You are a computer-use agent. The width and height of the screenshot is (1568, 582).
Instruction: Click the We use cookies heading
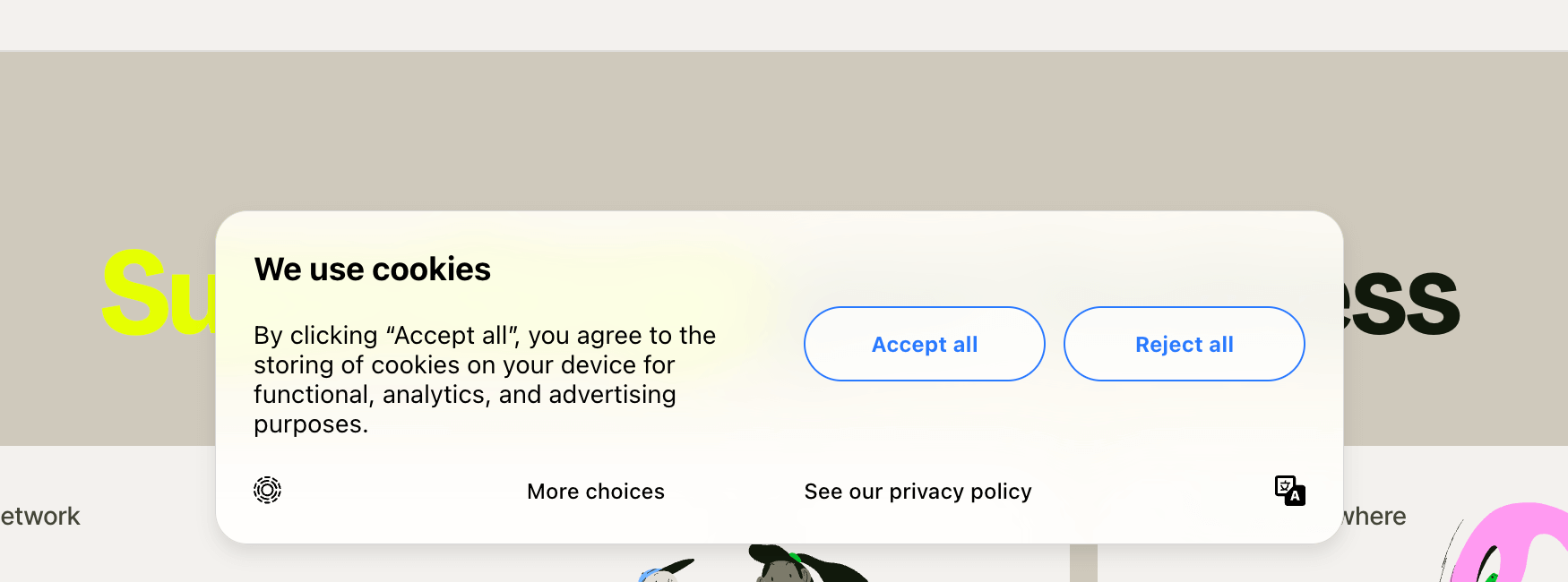point(372,270)
